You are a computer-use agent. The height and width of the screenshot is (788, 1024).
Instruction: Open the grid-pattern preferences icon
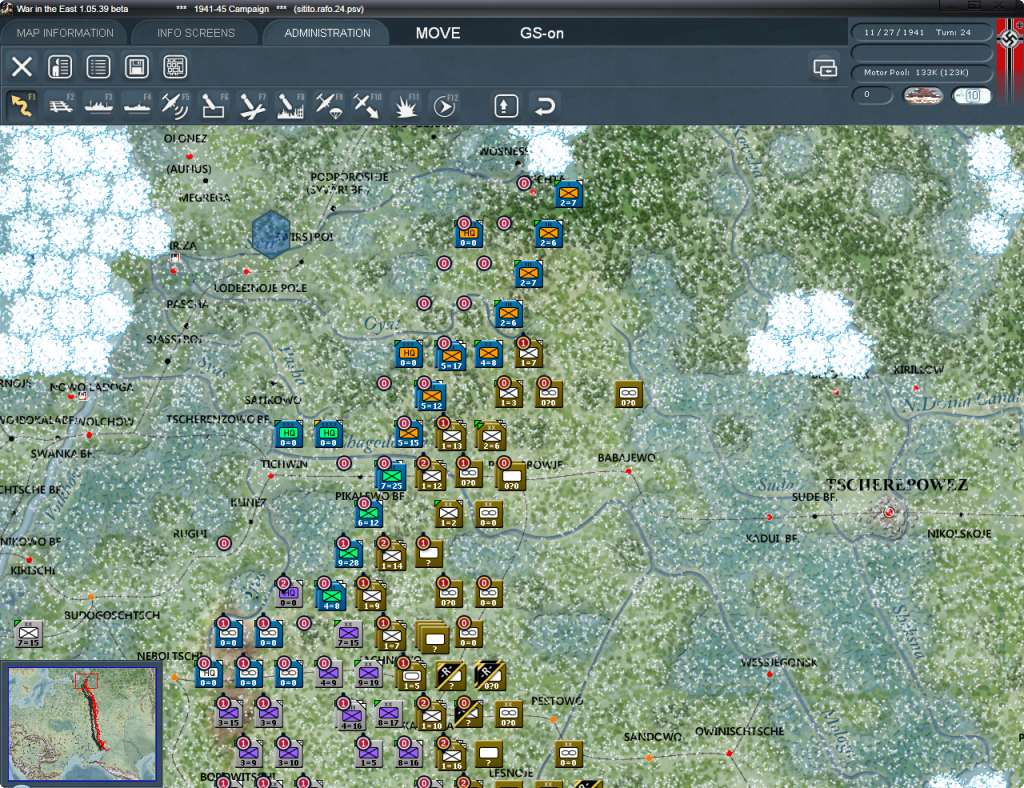tap(175, 67)
